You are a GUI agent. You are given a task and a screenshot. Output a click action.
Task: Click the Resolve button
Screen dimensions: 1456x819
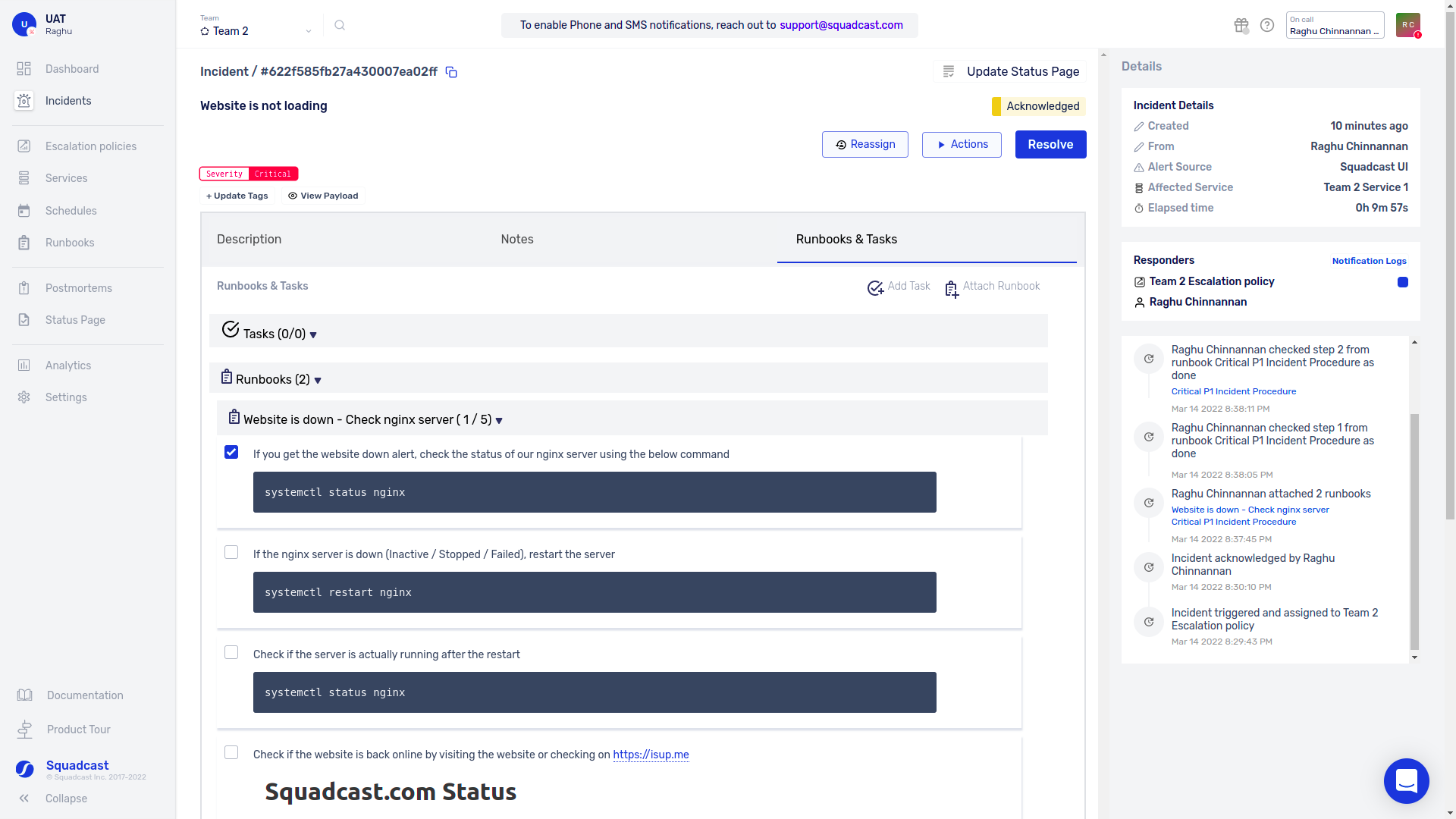pos(1050,145)
